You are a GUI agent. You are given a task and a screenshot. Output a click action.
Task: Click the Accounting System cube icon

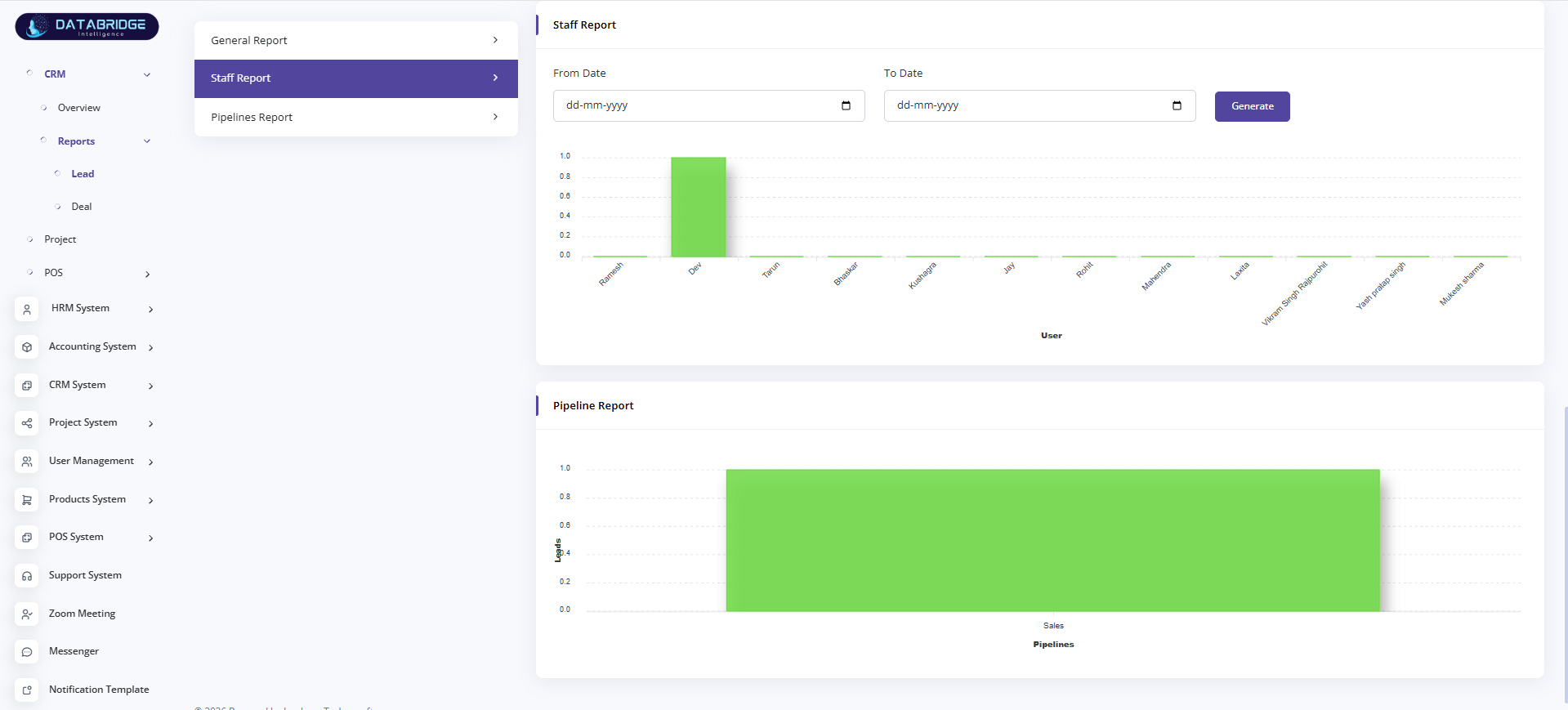coord(27,347)
